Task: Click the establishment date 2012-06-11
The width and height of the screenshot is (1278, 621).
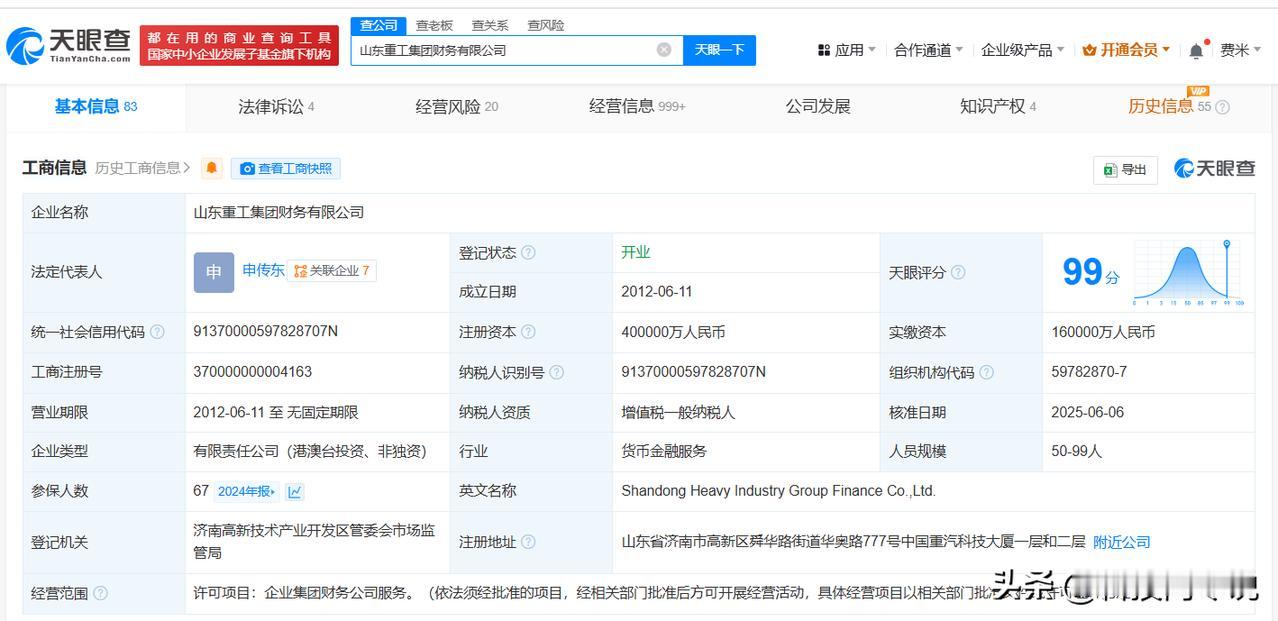Action: tap(657, 291)
